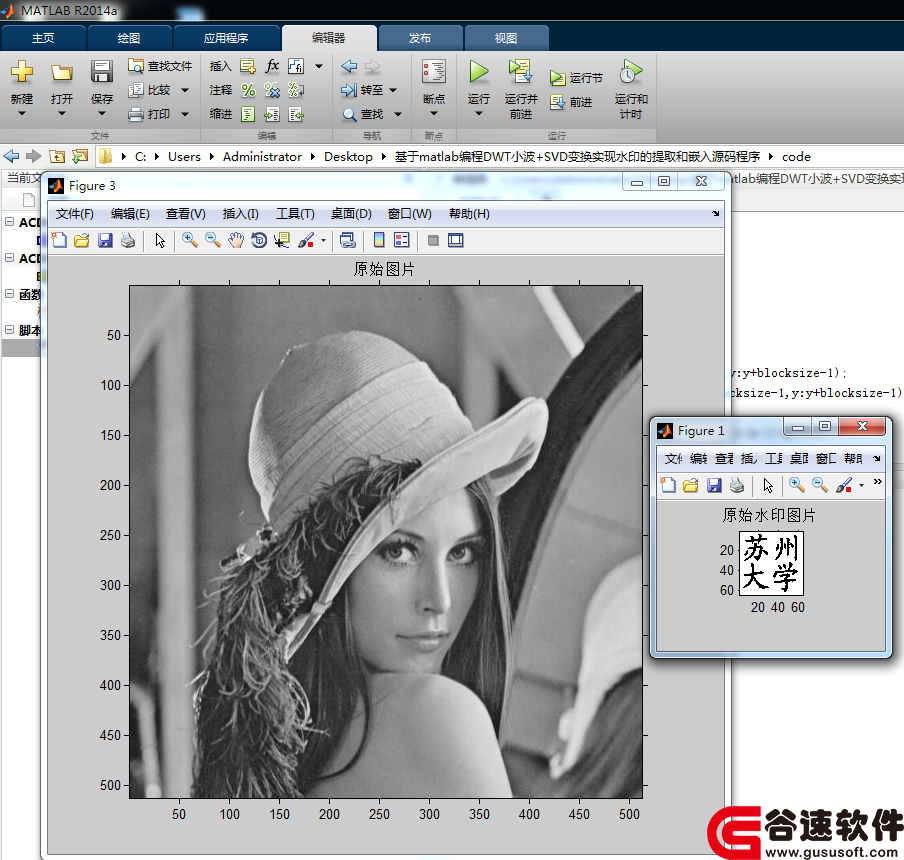Click the Link Plot icon in Figure 3 toolbar
This screenshot has height=860, width=904.
pos(348,240)
